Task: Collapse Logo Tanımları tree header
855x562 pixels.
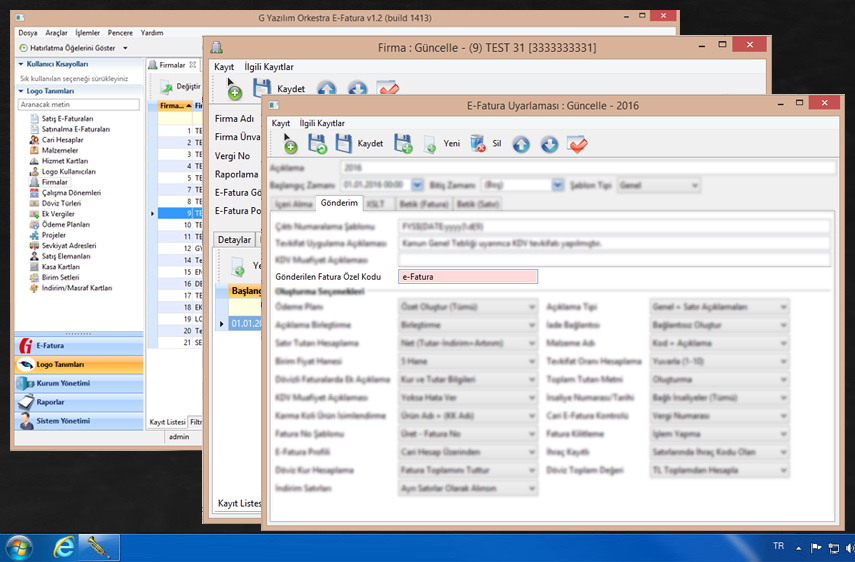Action: point(21,91)
